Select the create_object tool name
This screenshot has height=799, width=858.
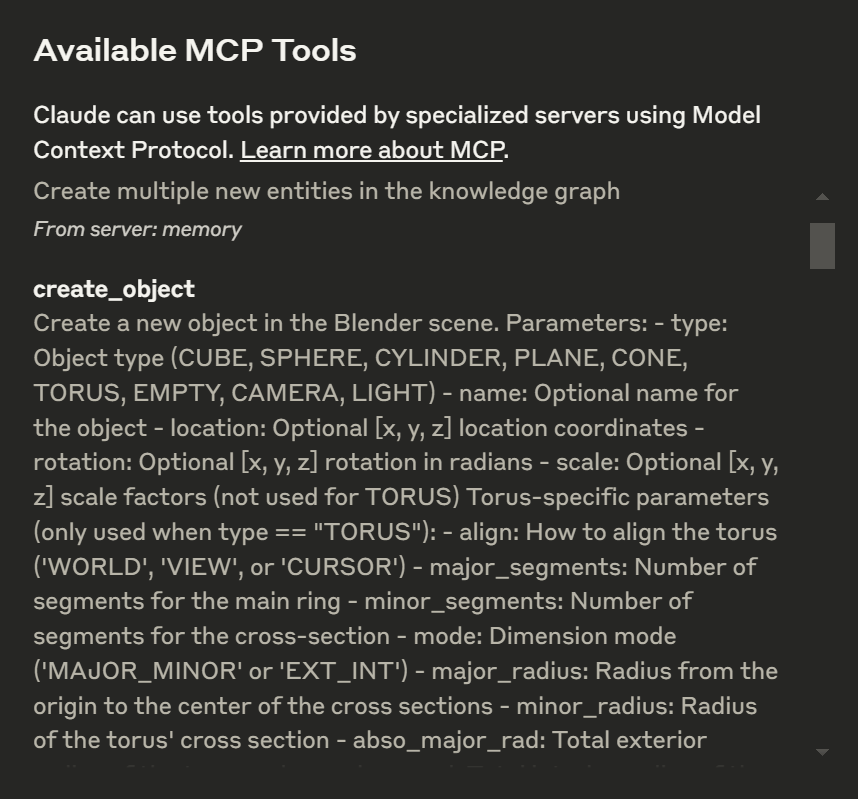click(114, 290)
